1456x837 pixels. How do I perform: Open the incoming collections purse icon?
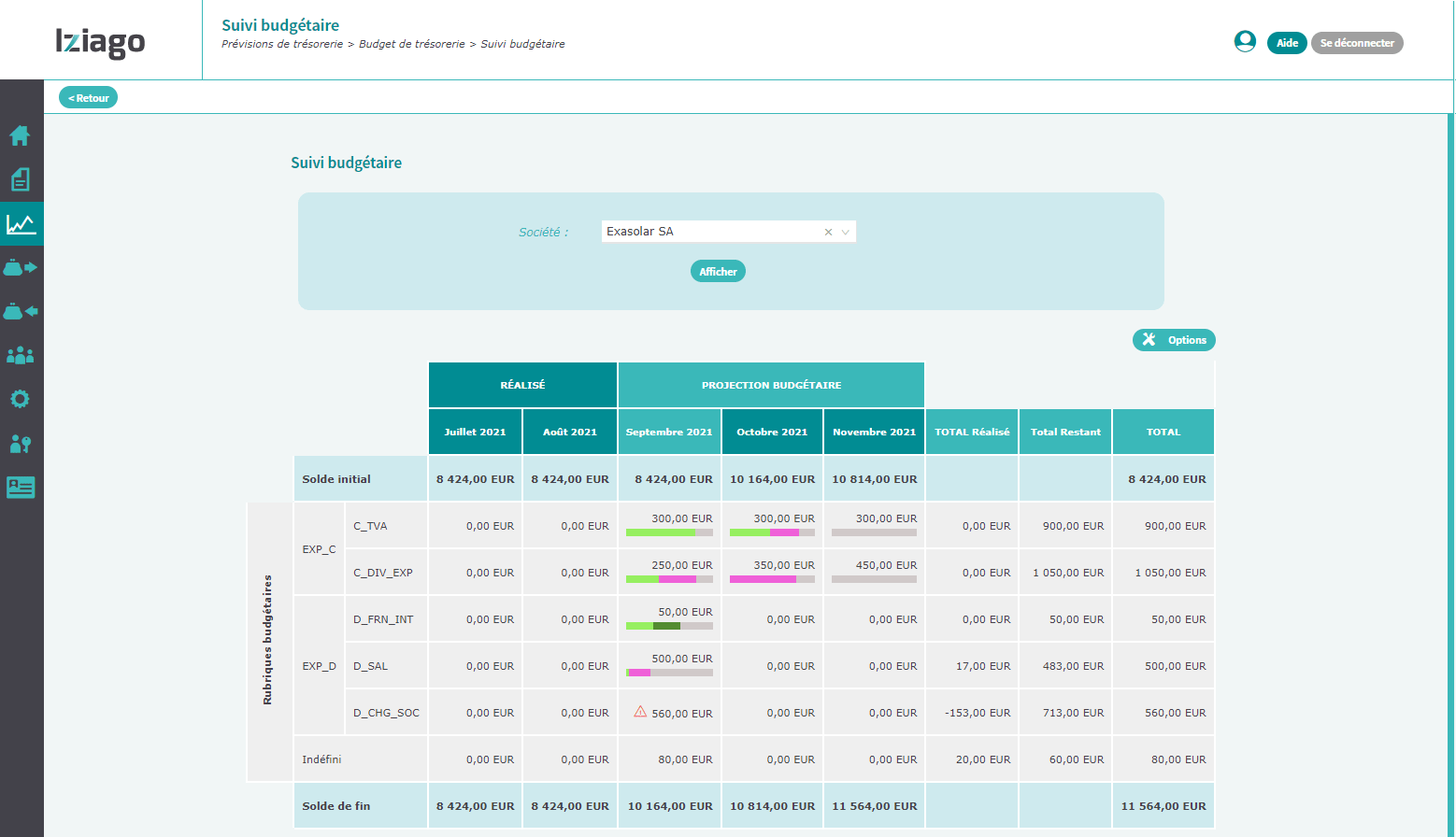(20, 311)
